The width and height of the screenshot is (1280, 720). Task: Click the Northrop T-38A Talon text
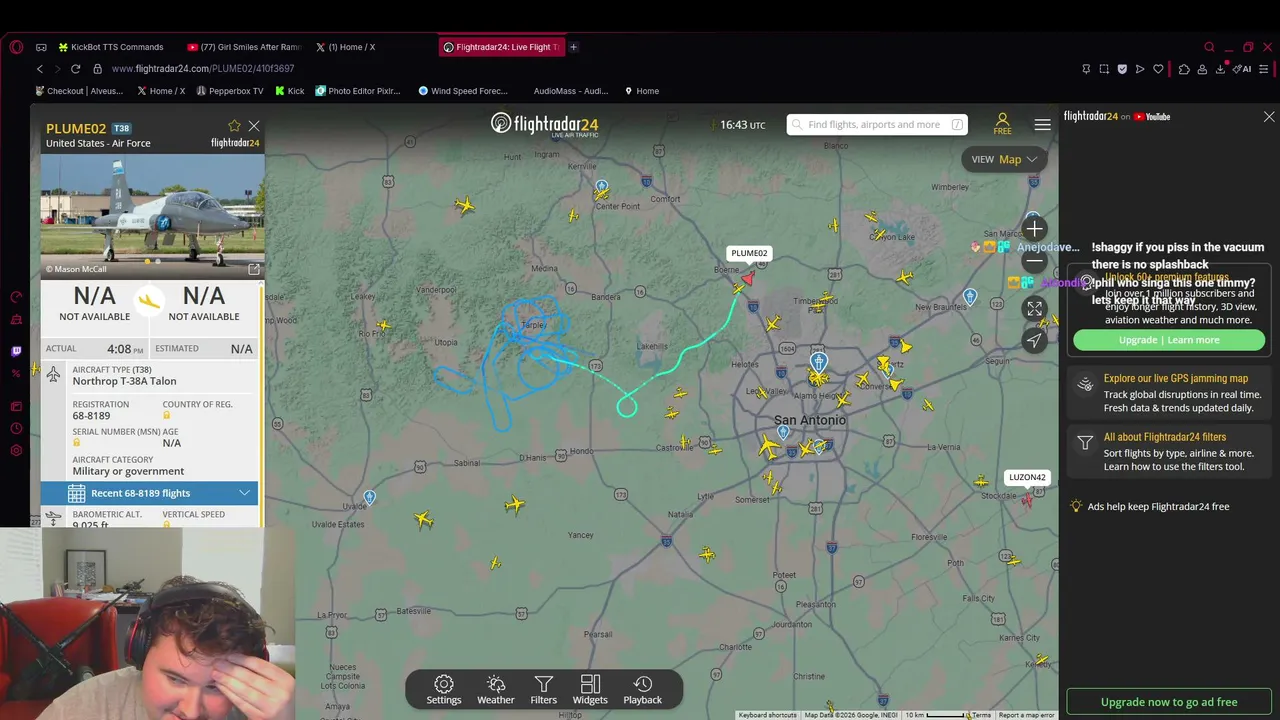[x=124, y=381]
